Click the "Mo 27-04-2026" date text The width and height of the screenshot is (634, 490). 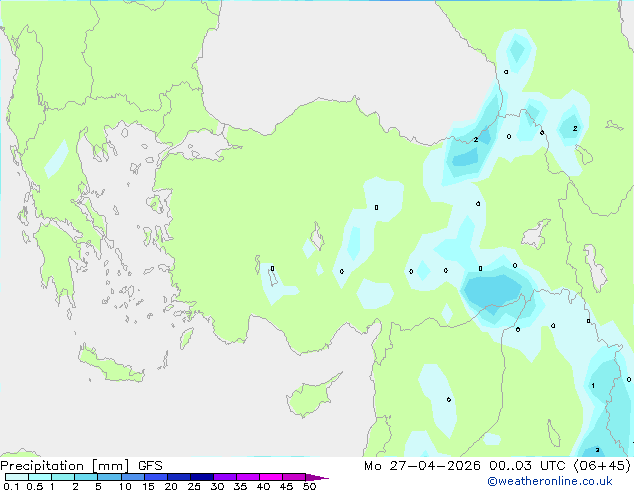[422, 466]
